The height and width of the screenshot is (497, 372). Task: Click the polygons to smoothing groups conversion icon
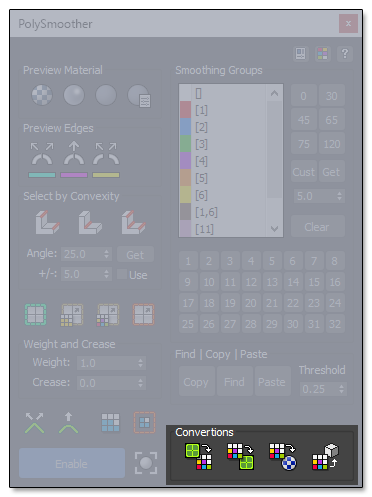(x=198, y=456)
